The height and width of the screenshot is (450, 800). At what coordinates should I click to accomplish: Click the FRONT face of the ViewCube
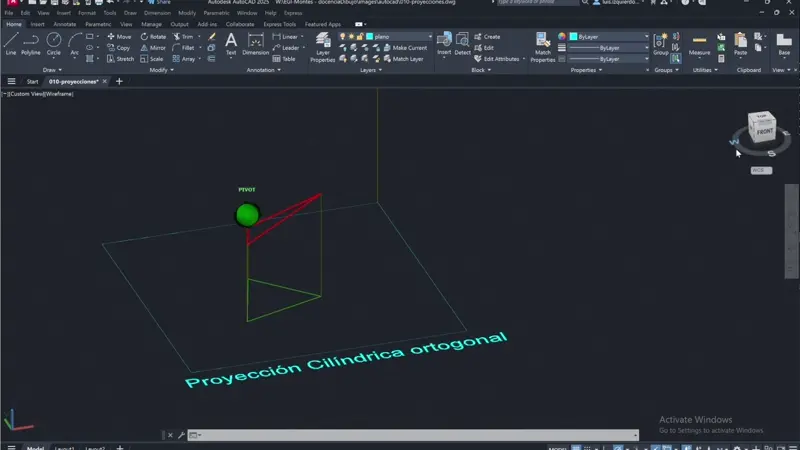tap(764, 131)
